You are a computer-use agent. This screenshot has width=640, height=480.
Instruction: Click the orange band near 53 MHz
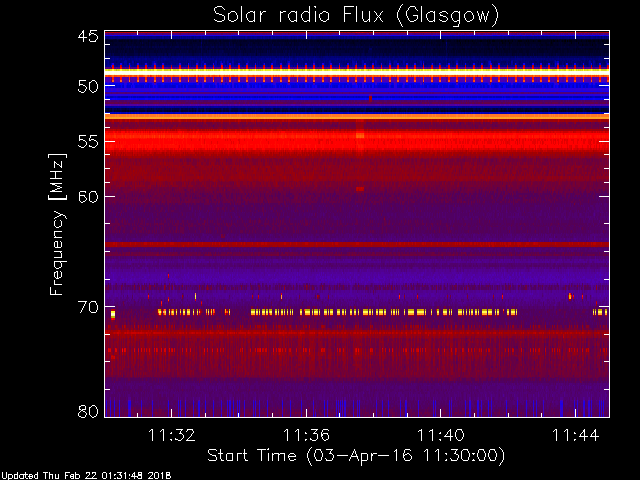pos(357,117)
